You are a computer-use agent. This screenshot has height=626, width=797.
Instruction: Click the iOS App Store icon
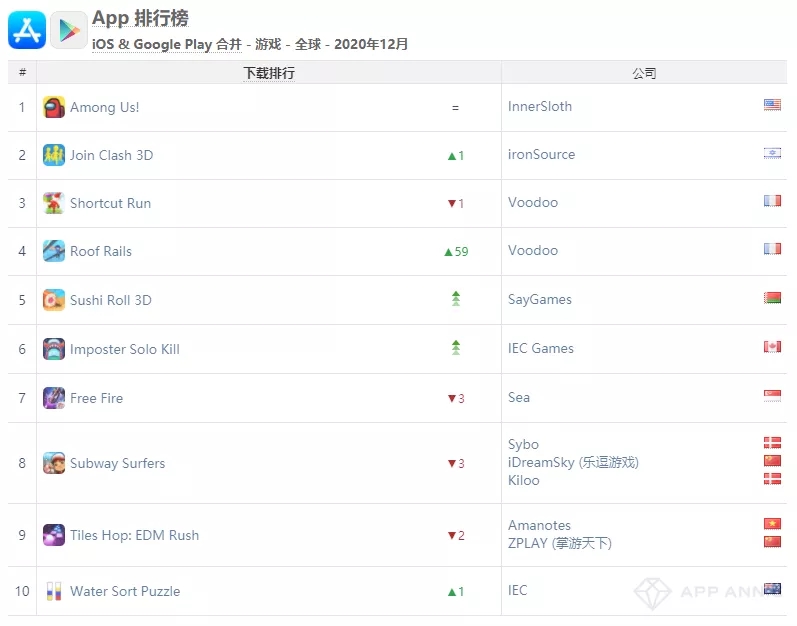(x=27, y=30)
